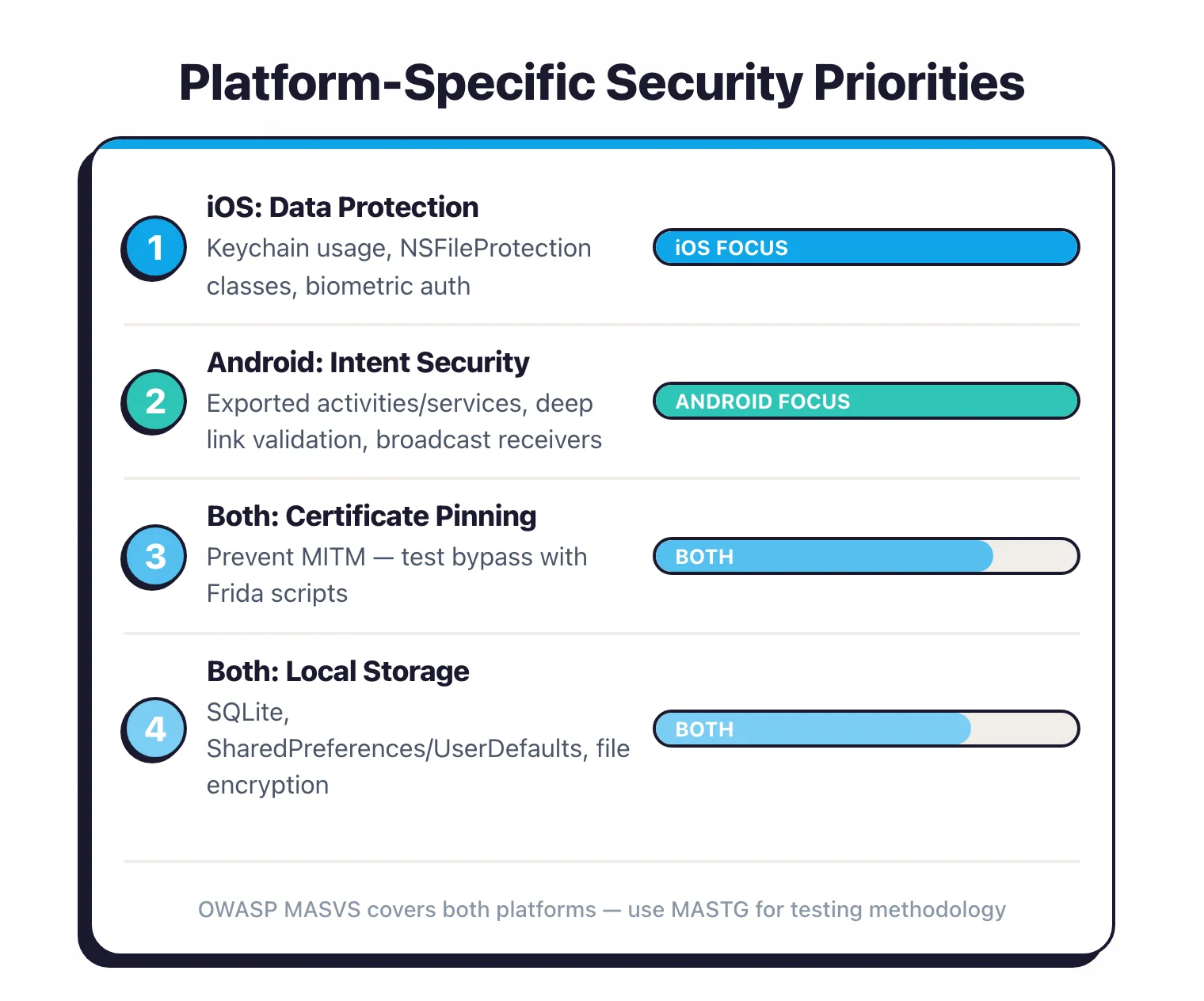Viewport: 1204px width, 1001px height.
Task: Click the OWASP MASVS footer note
Action: click(x=602, y=909)
